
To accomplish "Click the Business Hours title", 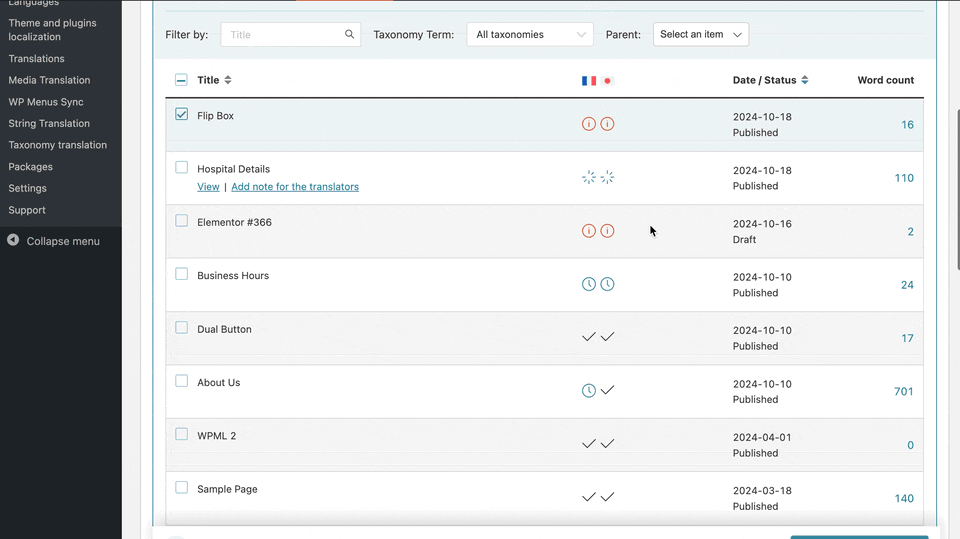I will tap(233, 276).
